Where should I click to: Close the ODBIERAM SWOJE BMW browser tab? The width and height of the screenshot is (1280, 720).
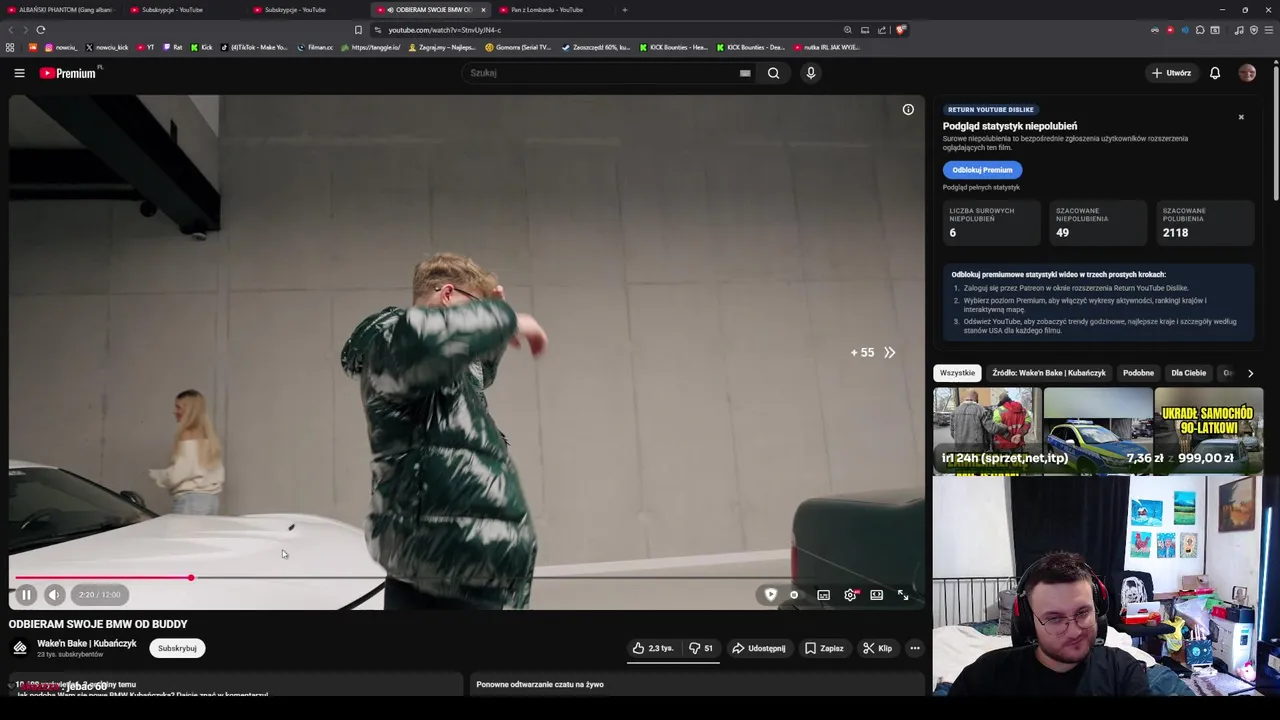[x=483, y=10]
